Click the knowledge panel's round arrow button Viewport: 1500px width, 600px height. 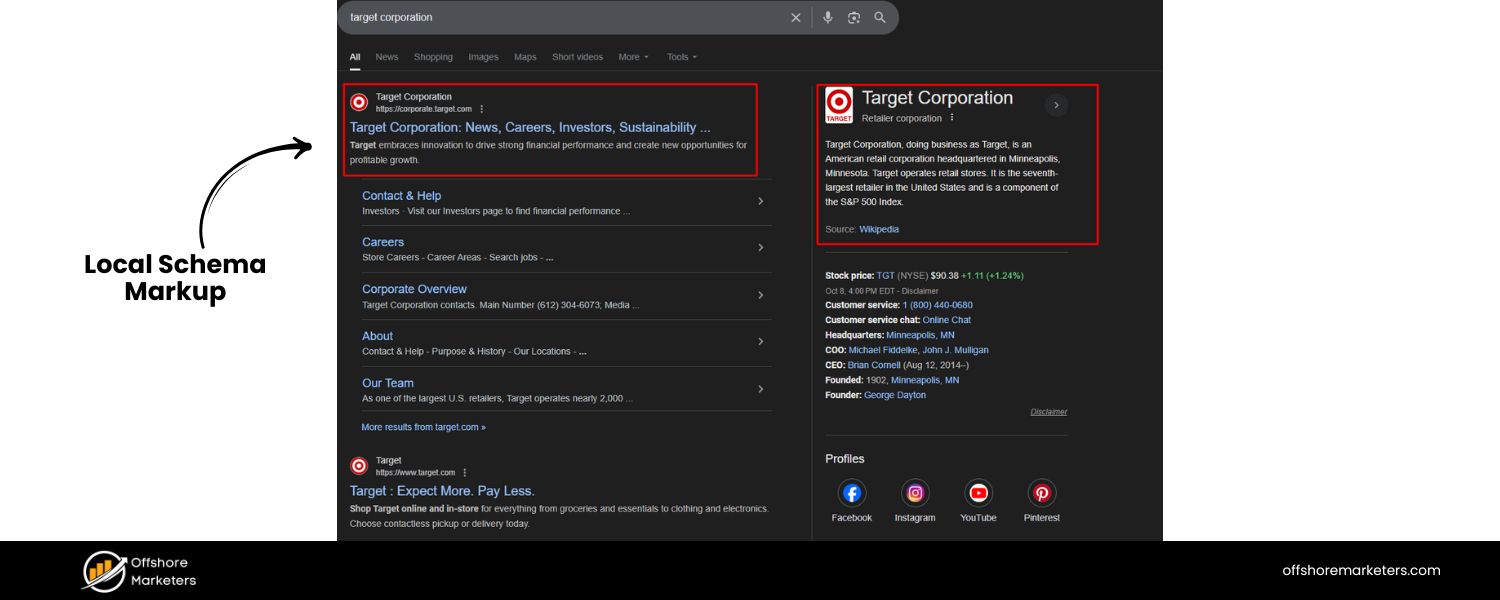[1057, 105]
